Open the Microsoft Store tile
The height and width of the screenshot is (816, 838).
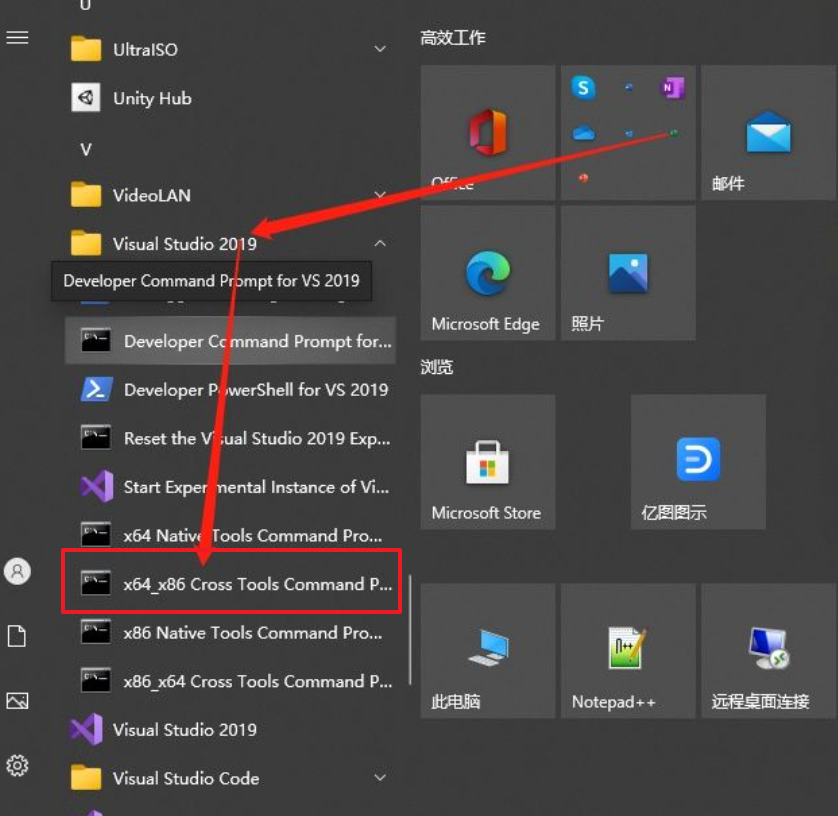point(487,462)
